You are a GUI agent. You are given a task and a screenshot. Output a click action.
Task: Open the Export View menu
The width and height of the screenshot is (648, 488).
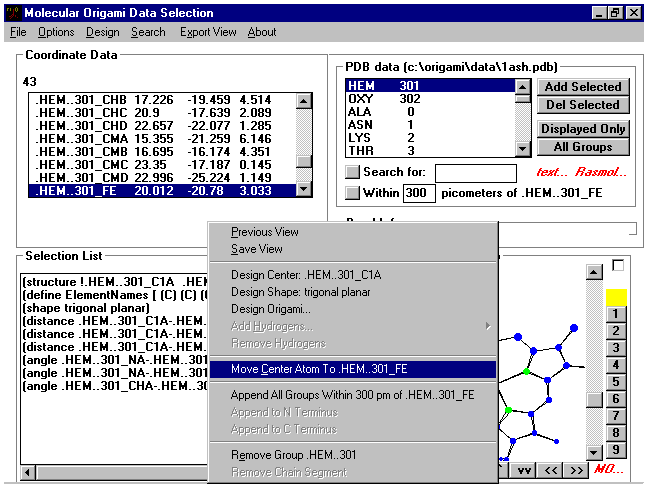[209, 32]
